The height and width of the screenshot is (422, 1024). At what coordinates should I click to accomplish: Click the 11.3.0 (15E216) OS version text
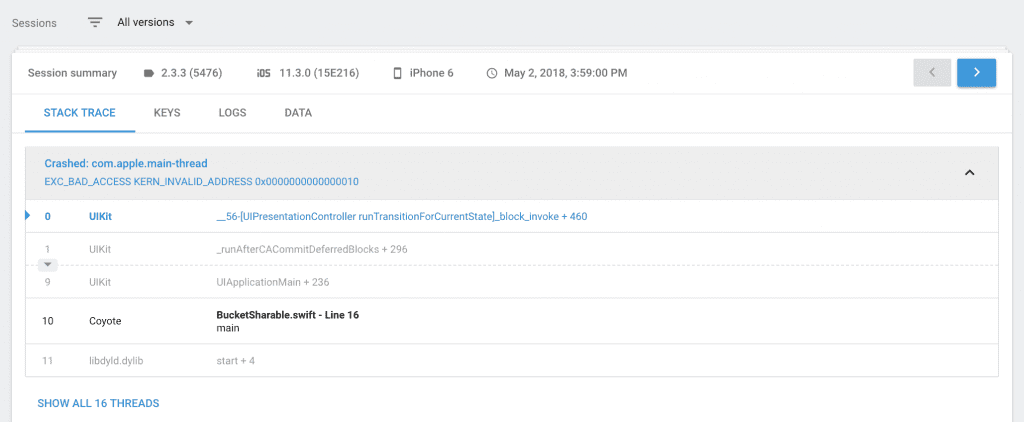[x=319, y=73]
